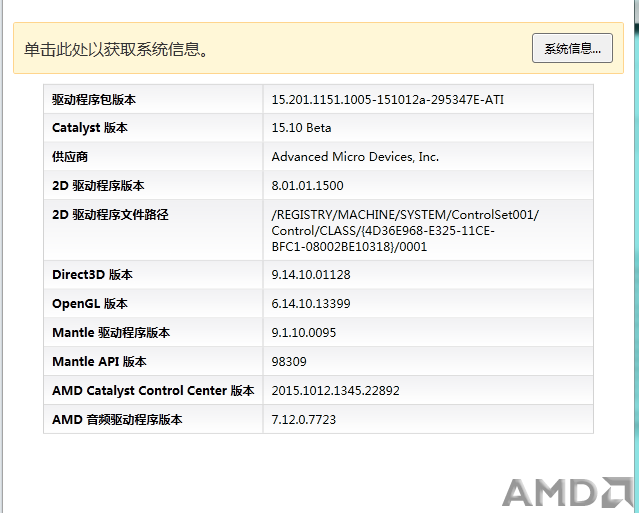Select the value 8.01.01.1500
639x513 pixels.
(x=307, y=185)
